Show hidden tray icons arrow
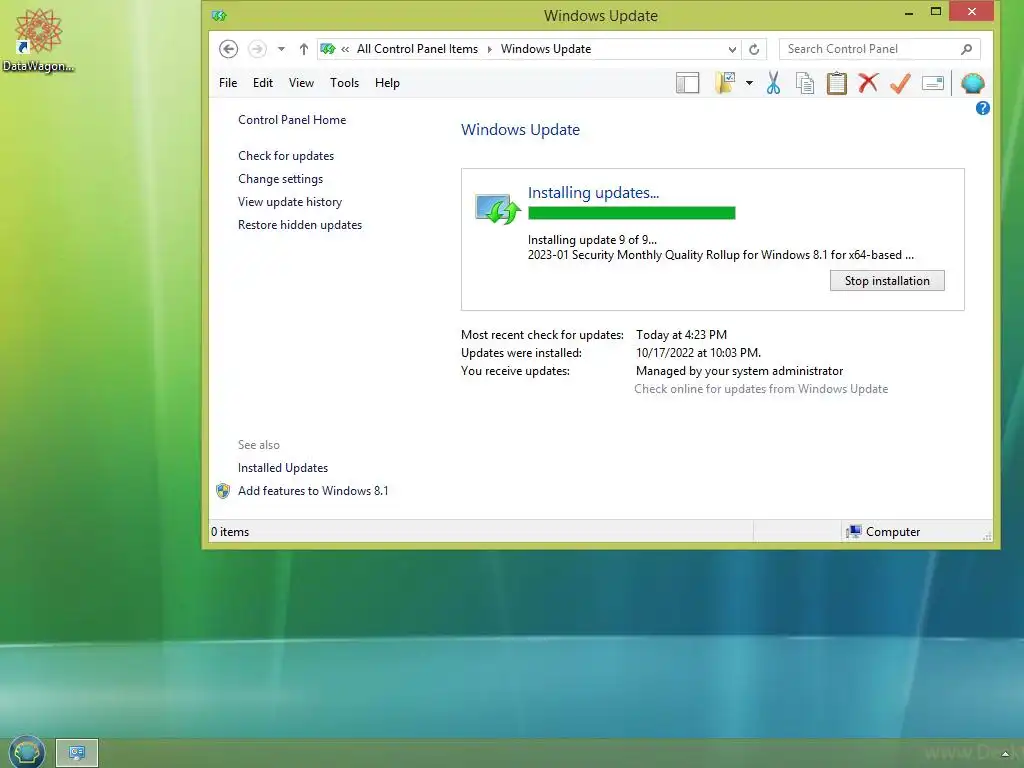The width and height of the screenshot is (1024, 768). [x=1005, y=755]
